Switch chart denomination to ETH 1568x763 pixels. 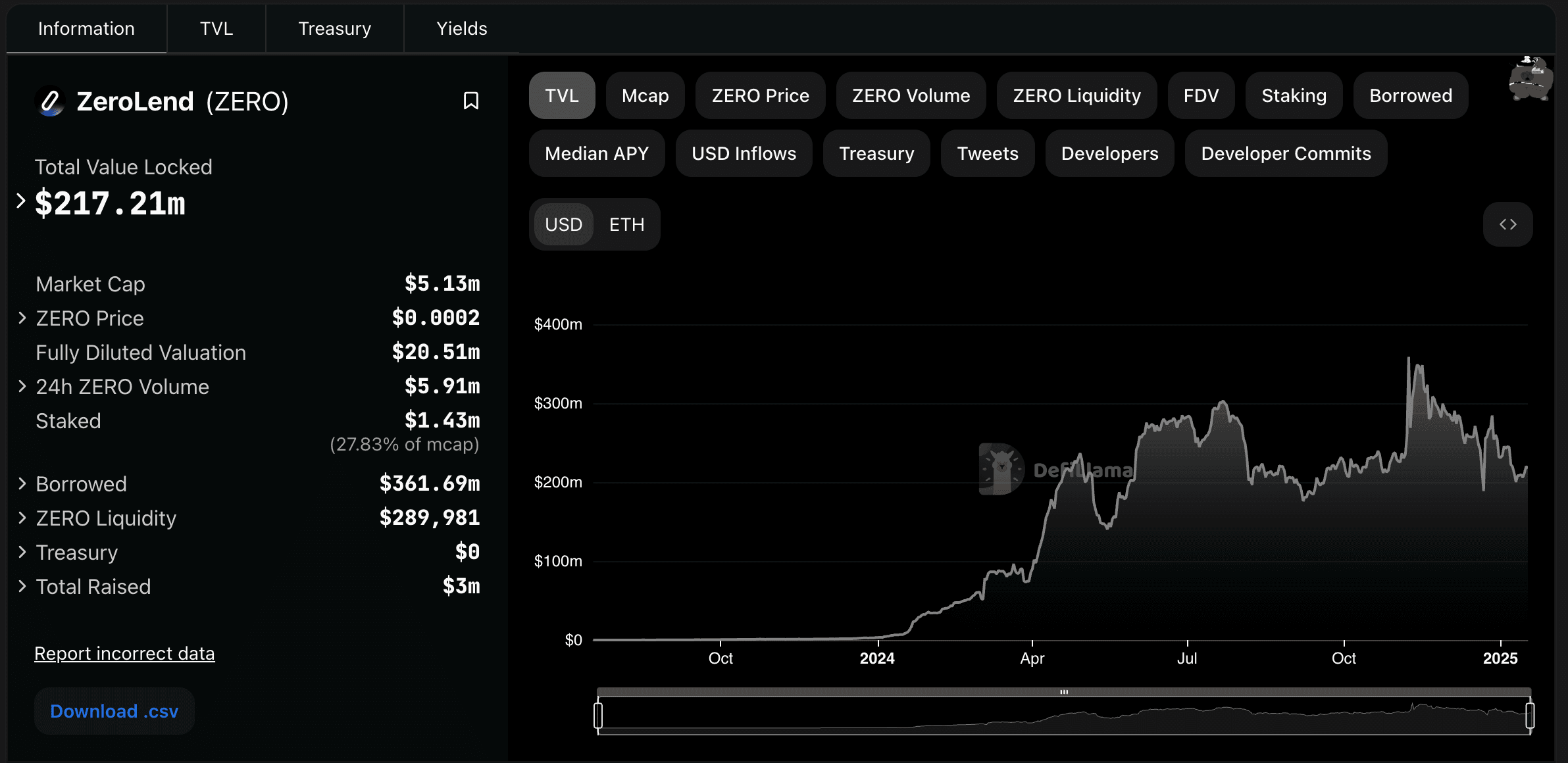626,224
